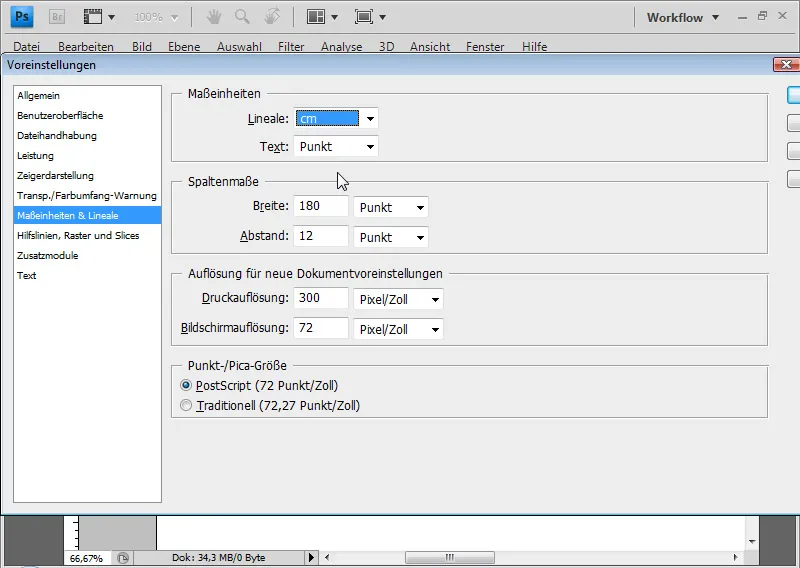This screenshot has height=568, width=800.
Task: Click the Photoshop Ps logo icon
Action: click(x=22, y=17)
